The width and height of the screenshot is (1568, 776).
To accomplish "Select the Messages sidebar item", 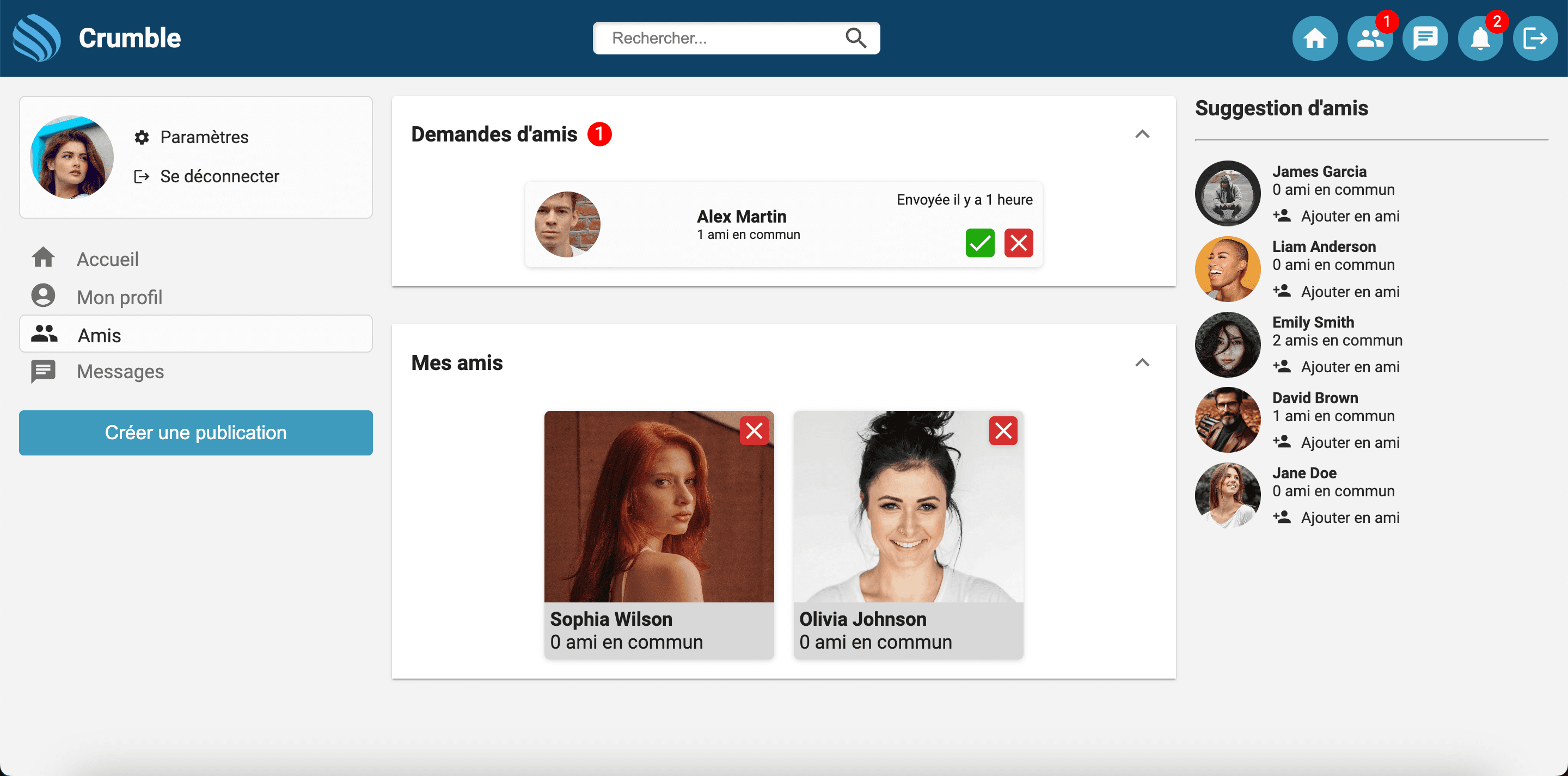I will coord(120,371).
